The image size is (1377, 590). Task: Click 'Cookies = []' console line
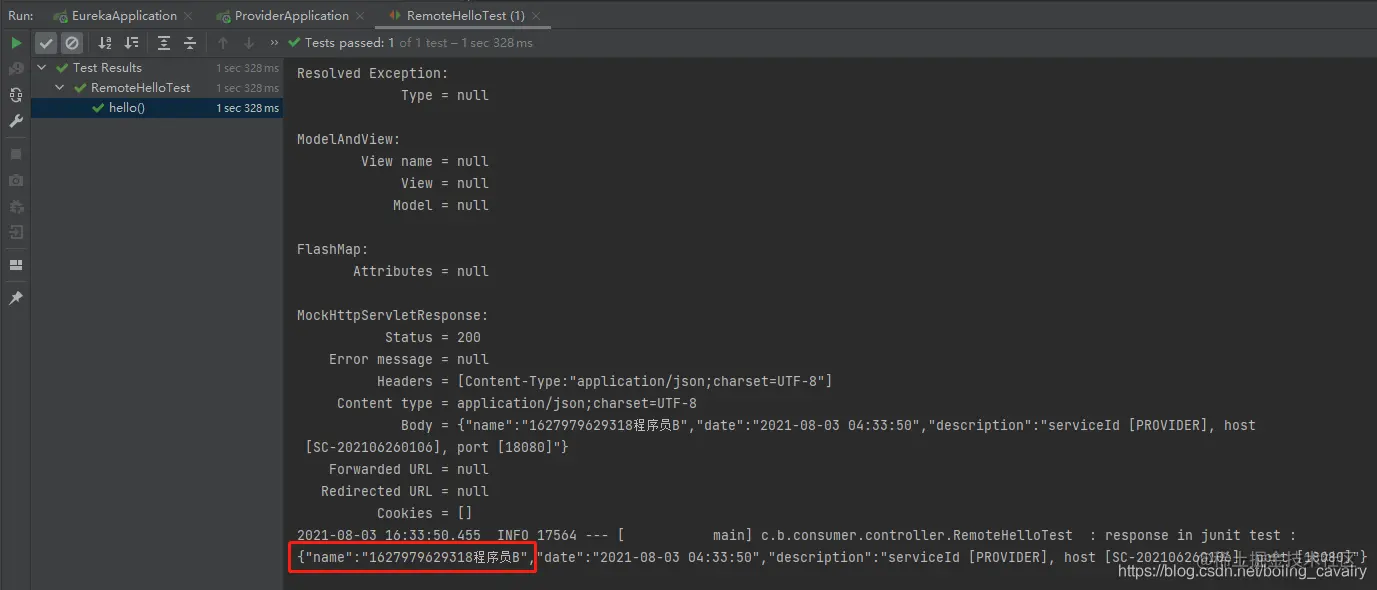(x=425, y=513)
